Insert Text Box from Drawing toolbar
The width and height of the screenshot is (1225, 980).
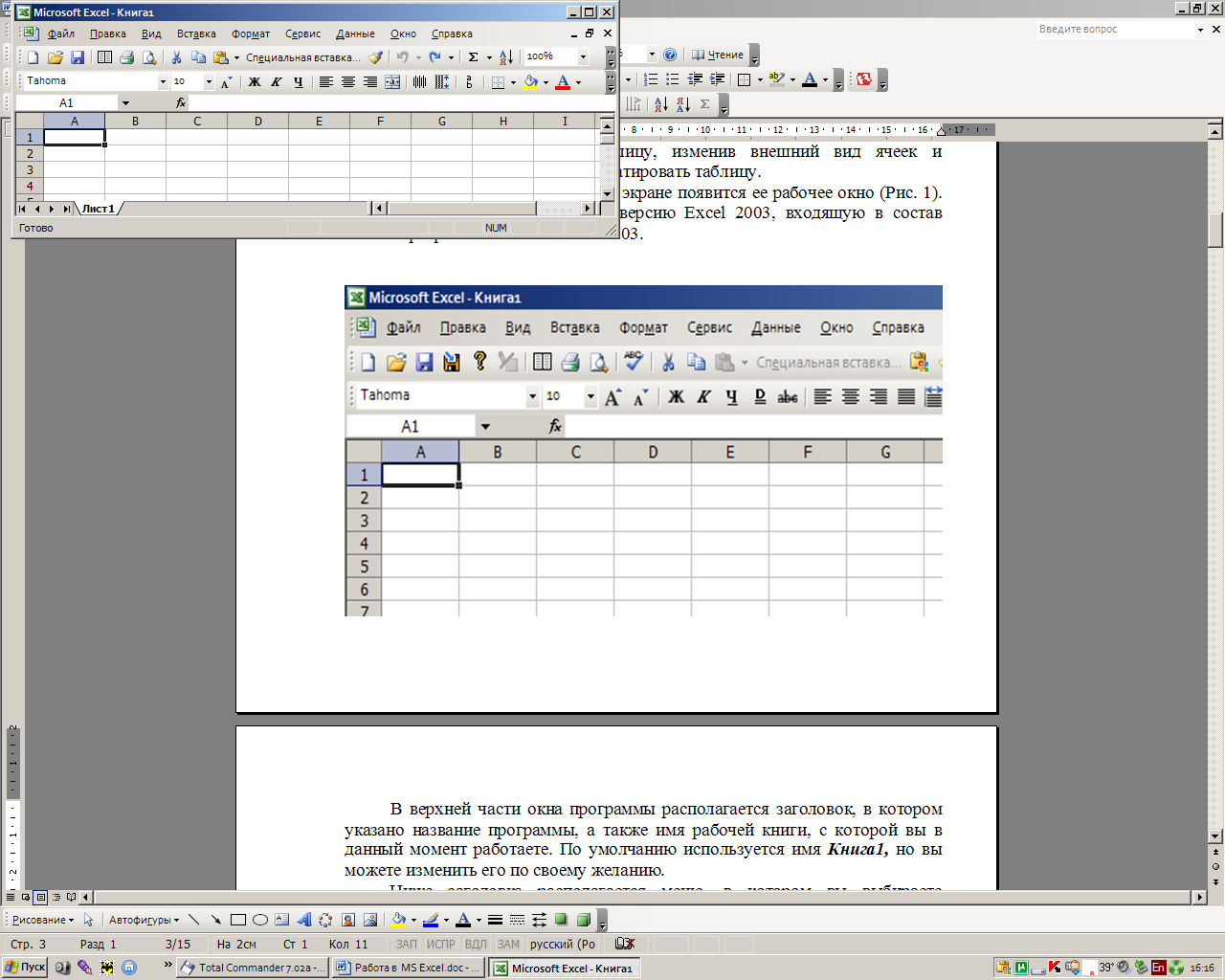coord(282,920)
